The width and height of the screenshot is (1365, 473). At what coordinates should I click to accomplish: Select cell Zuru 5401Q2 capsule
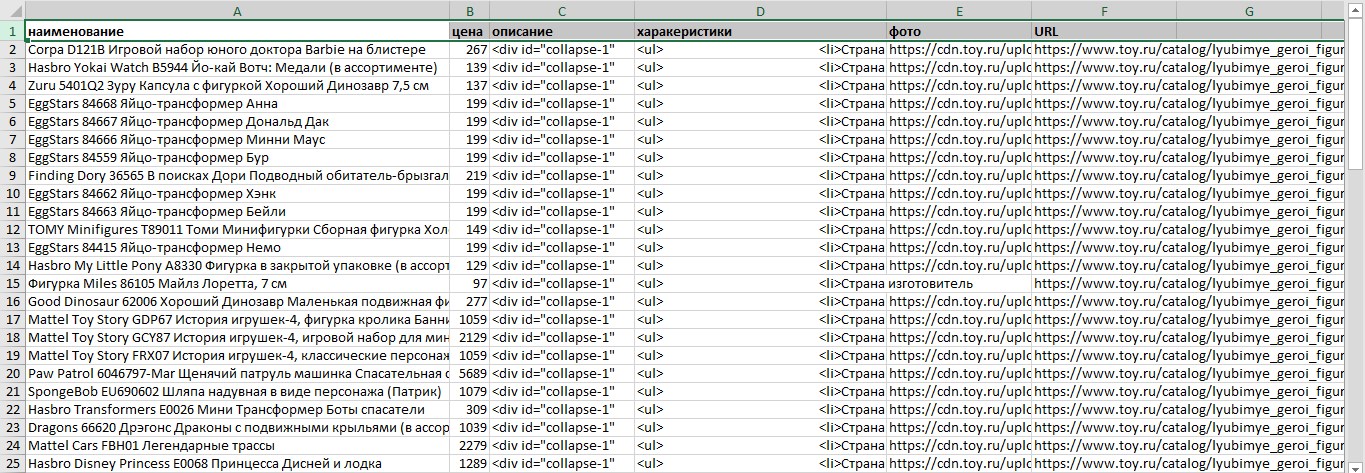237,85
